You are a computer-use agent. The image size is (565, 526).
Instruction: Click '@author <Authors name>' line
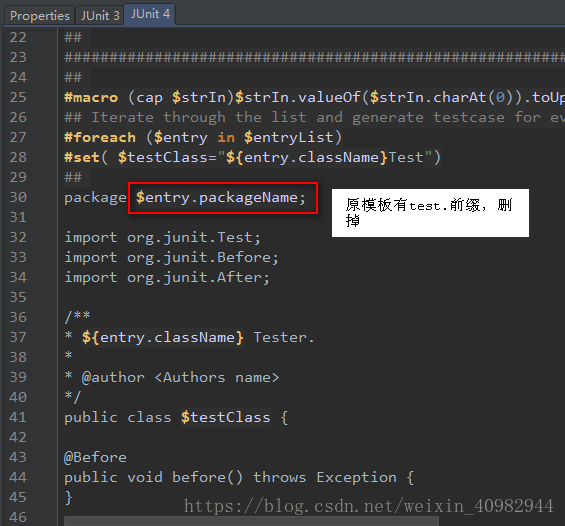(x=172, y=378)
